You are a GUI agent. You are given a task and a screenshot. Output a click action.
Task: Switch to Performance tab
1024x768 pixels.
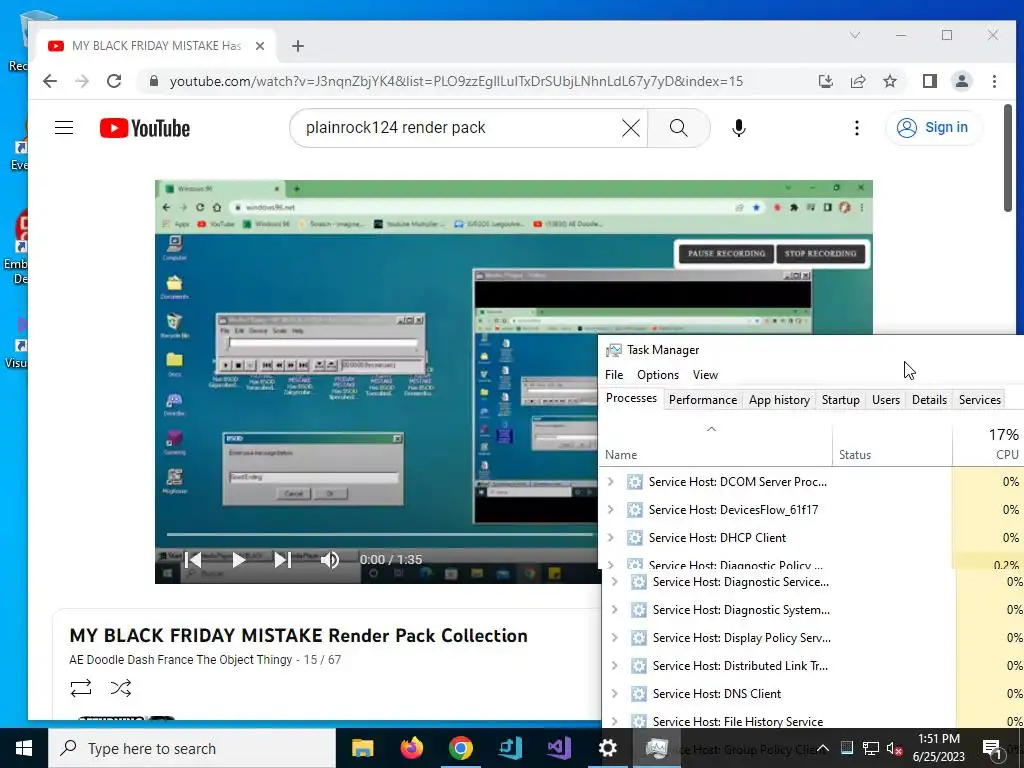703,400
